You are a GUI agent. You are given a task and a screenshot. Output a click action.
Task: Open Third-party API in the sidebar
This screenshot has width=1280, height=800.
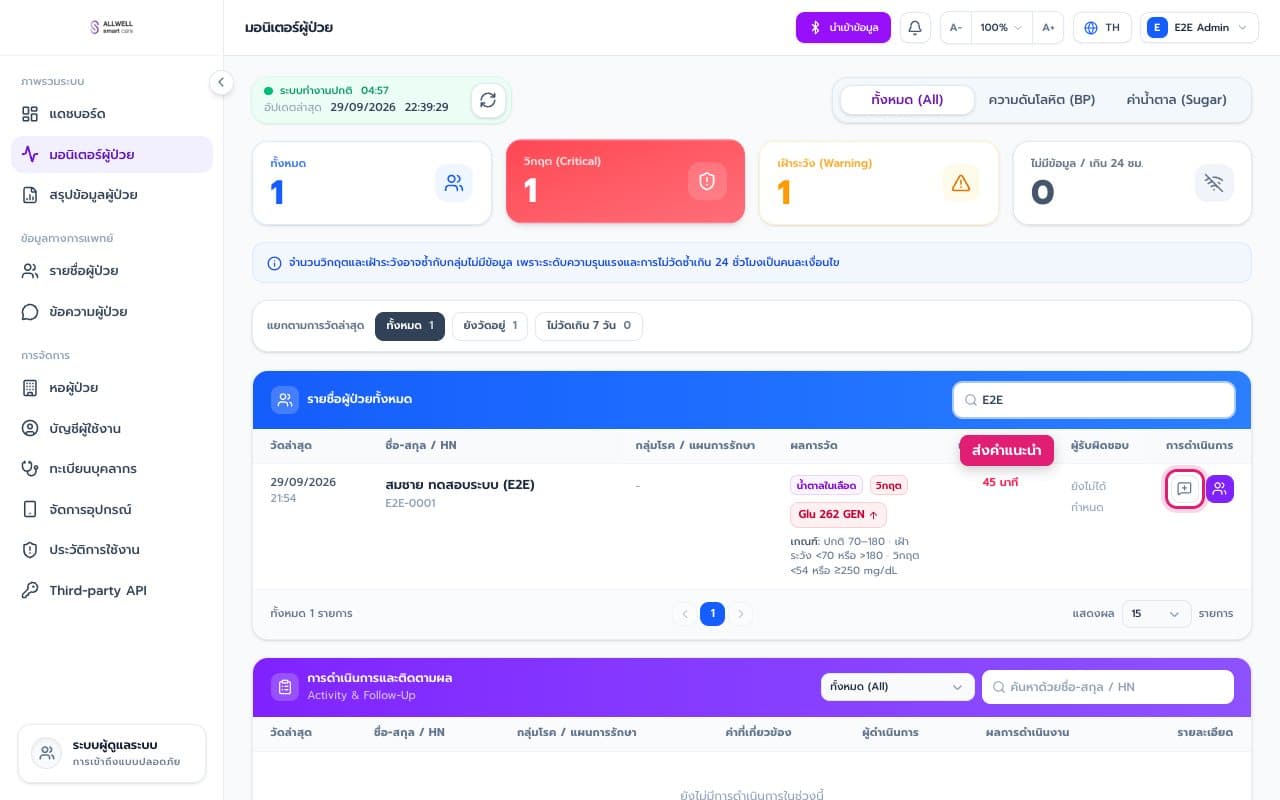coord(112,590)
